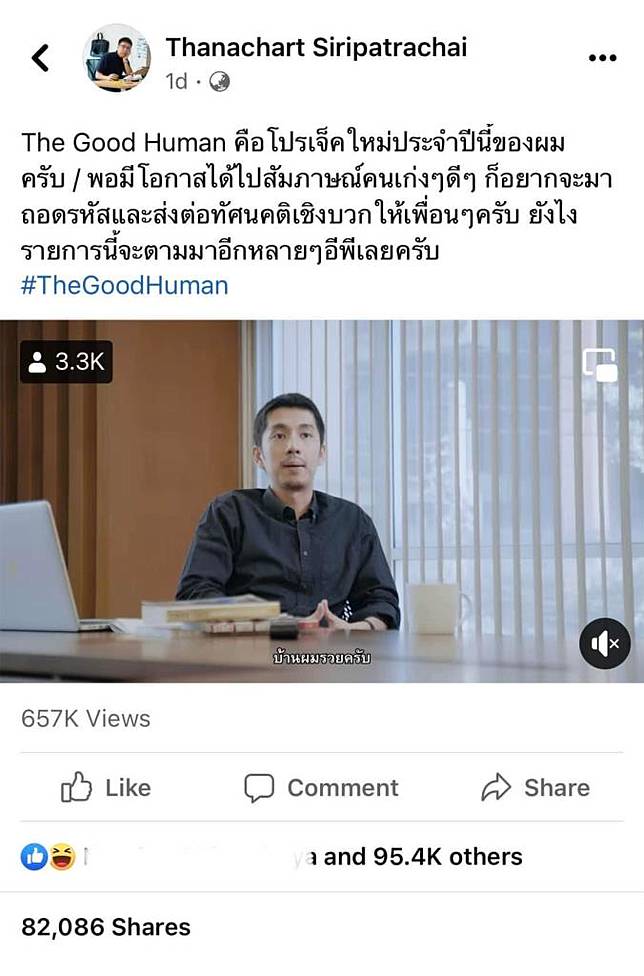View the 95.4K others reactions list
Image resolution: width=644 pixels, height=976 pixels.
(x=423, y=857)
